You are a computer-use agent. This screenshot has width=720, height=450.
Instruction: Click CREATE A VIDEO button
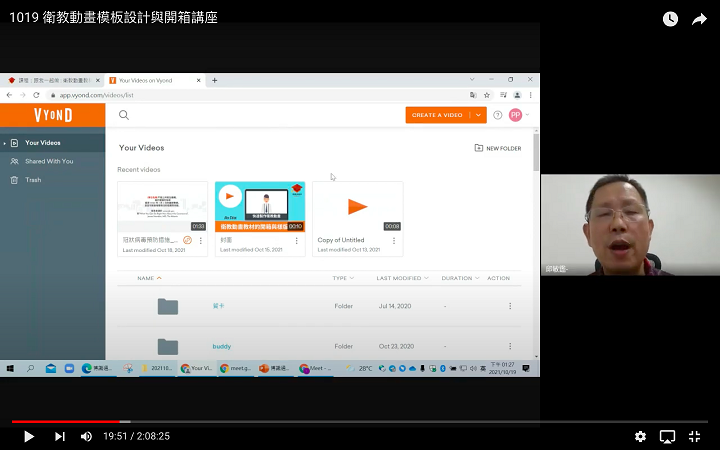tap(437, 115)
